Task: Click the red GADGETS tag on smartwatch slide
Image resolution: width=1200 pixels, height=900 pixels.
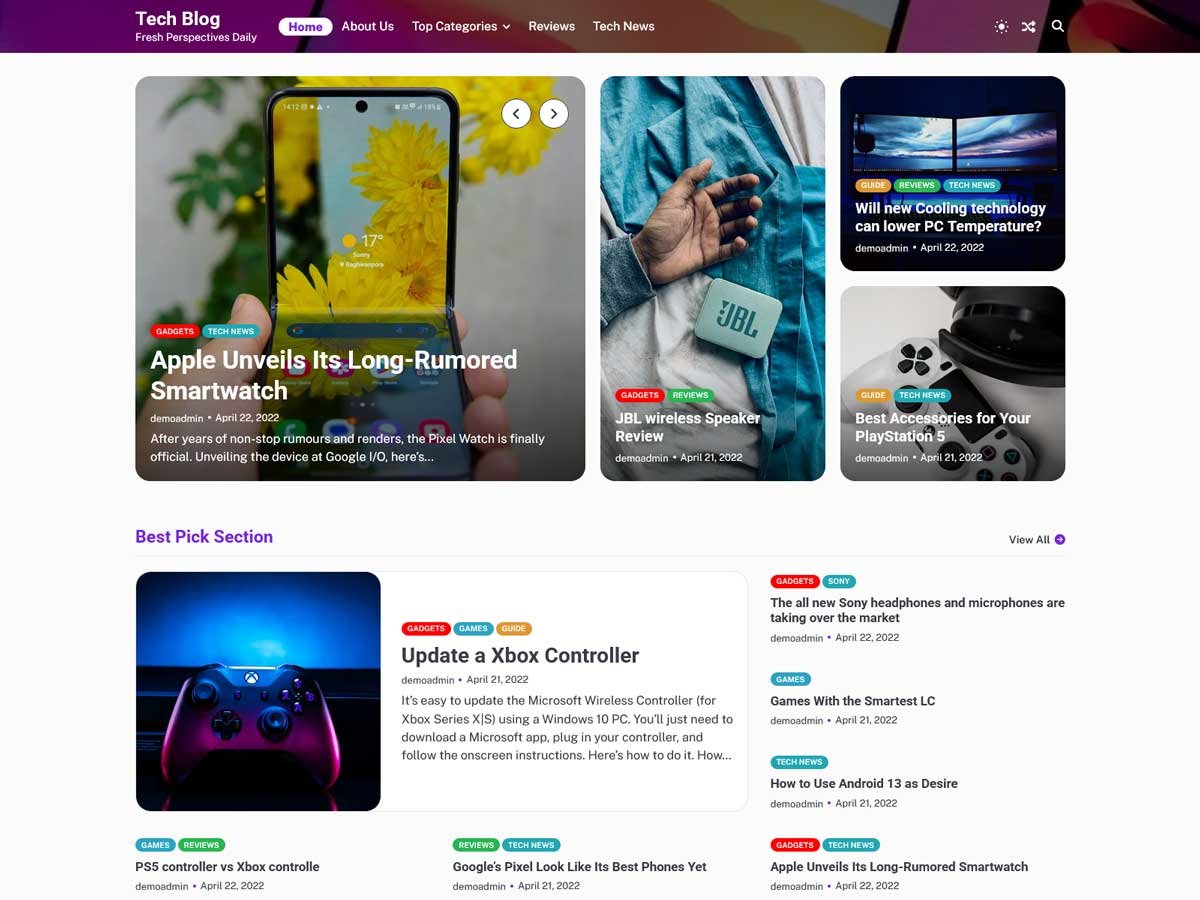Action: tap(175, 331)
